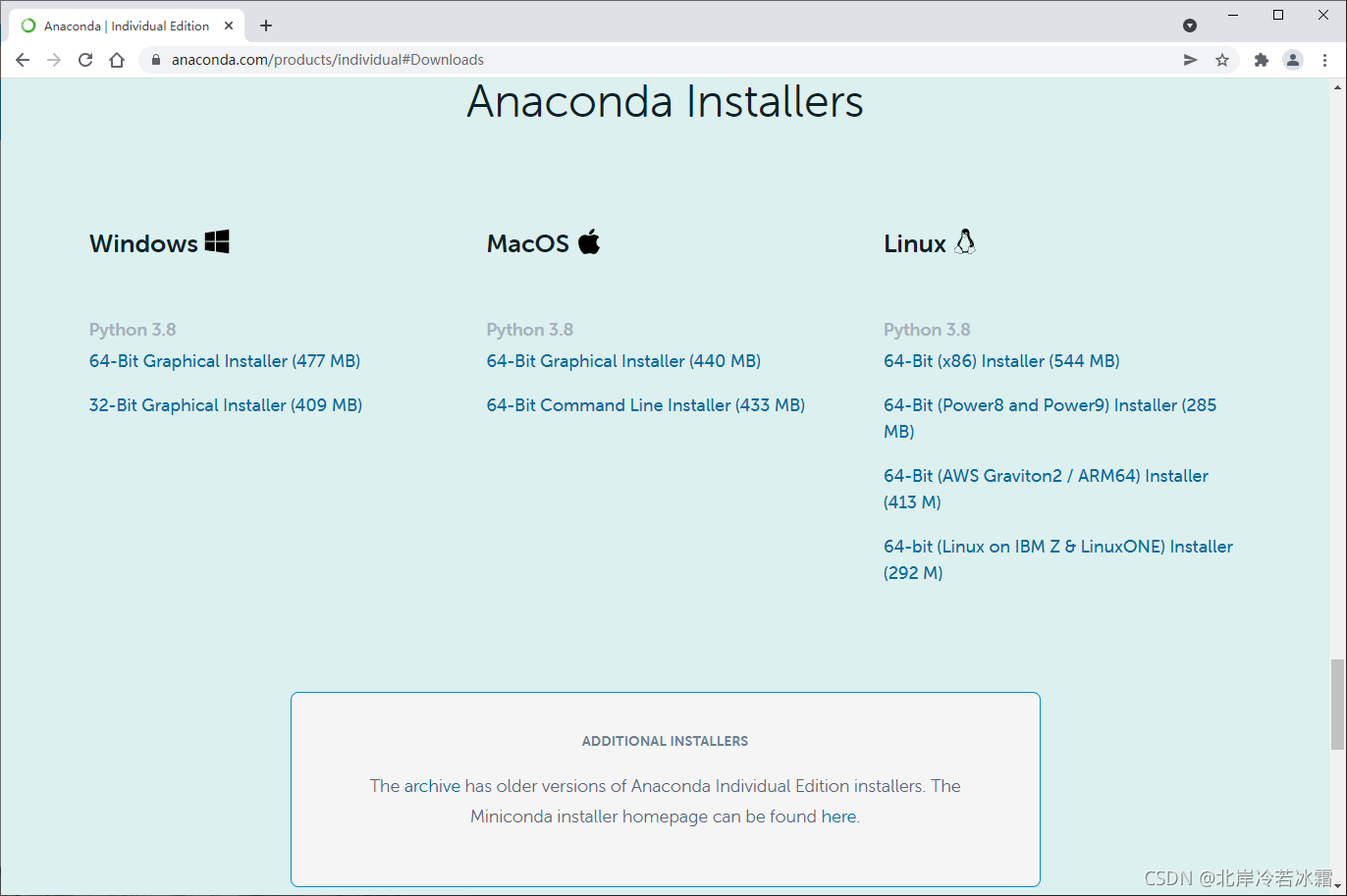Open the browser home page
This screenshot has height=896, width=1347.
(x=117, y=60)
